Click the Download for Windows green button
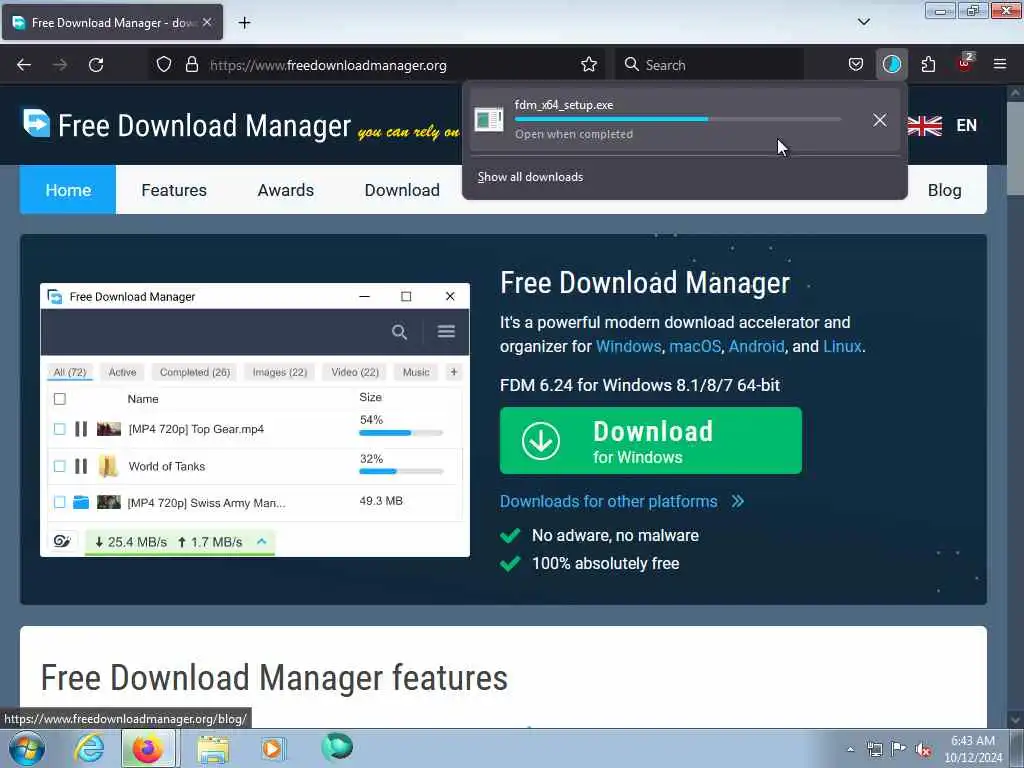Viewport: 1024px width, 768px height. (650, 441)
